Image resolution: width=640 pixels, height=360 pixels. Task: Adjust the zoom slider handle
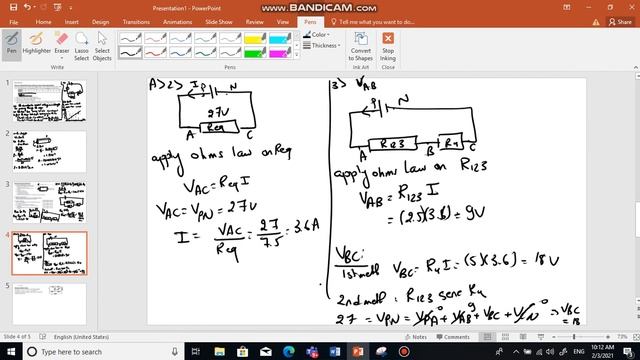(574, 337)
